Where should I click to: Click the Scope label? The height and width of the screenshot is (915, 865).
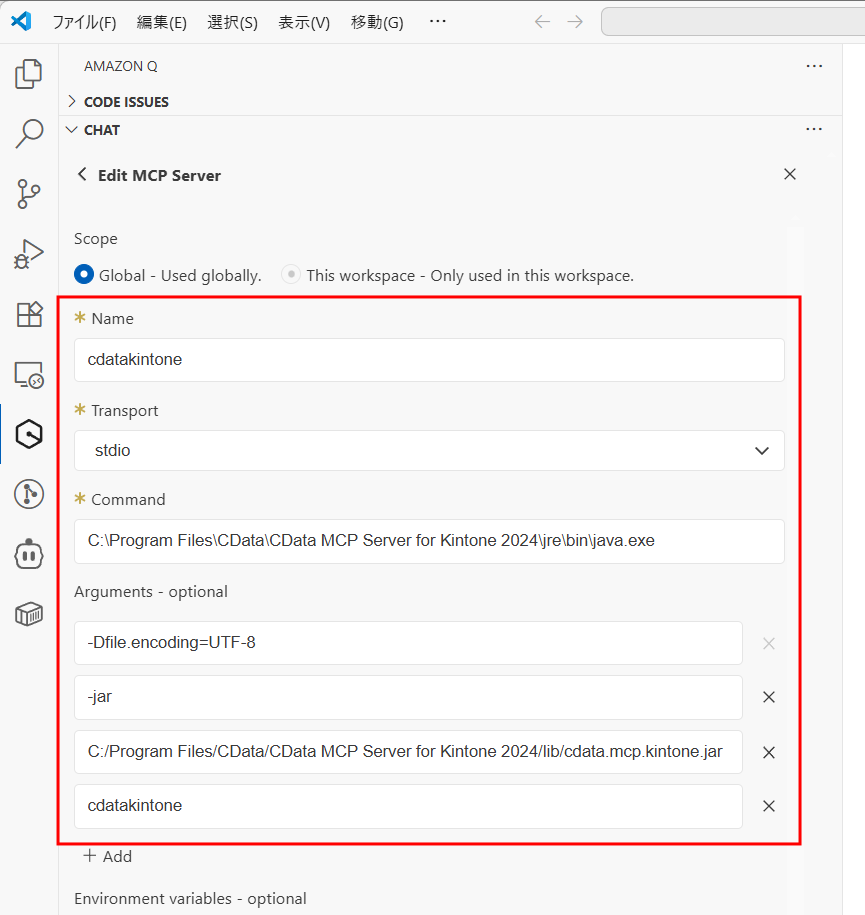pyautogui.click(x=96, y=239)
